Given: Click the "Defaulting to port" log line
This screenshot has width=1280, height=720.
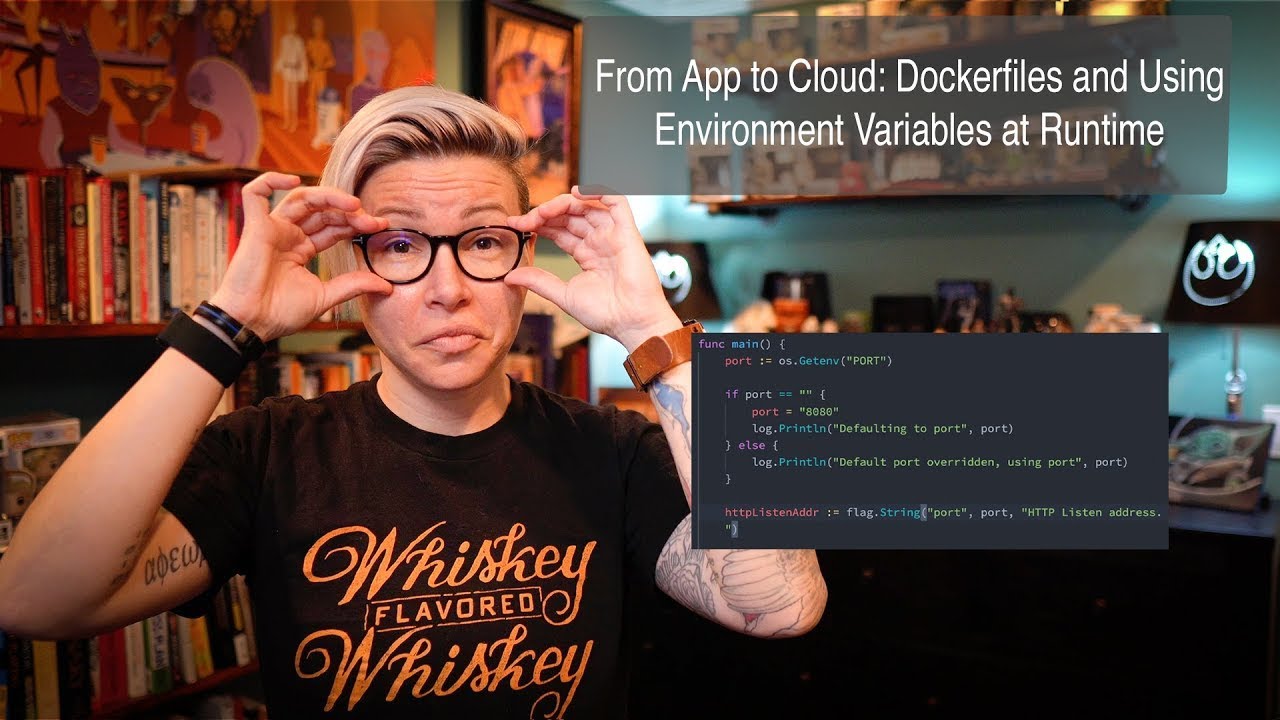Looking at the screenshot, I should coord(883,428).
